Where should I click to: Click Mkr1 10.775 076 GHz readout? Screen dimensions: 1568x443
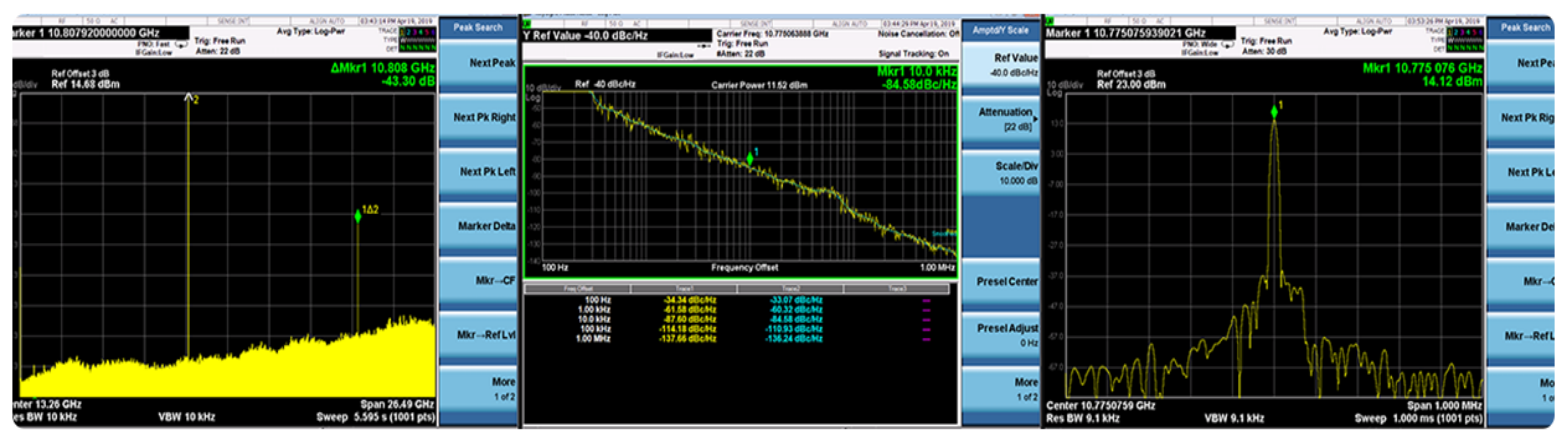[x=1422, y=67]
